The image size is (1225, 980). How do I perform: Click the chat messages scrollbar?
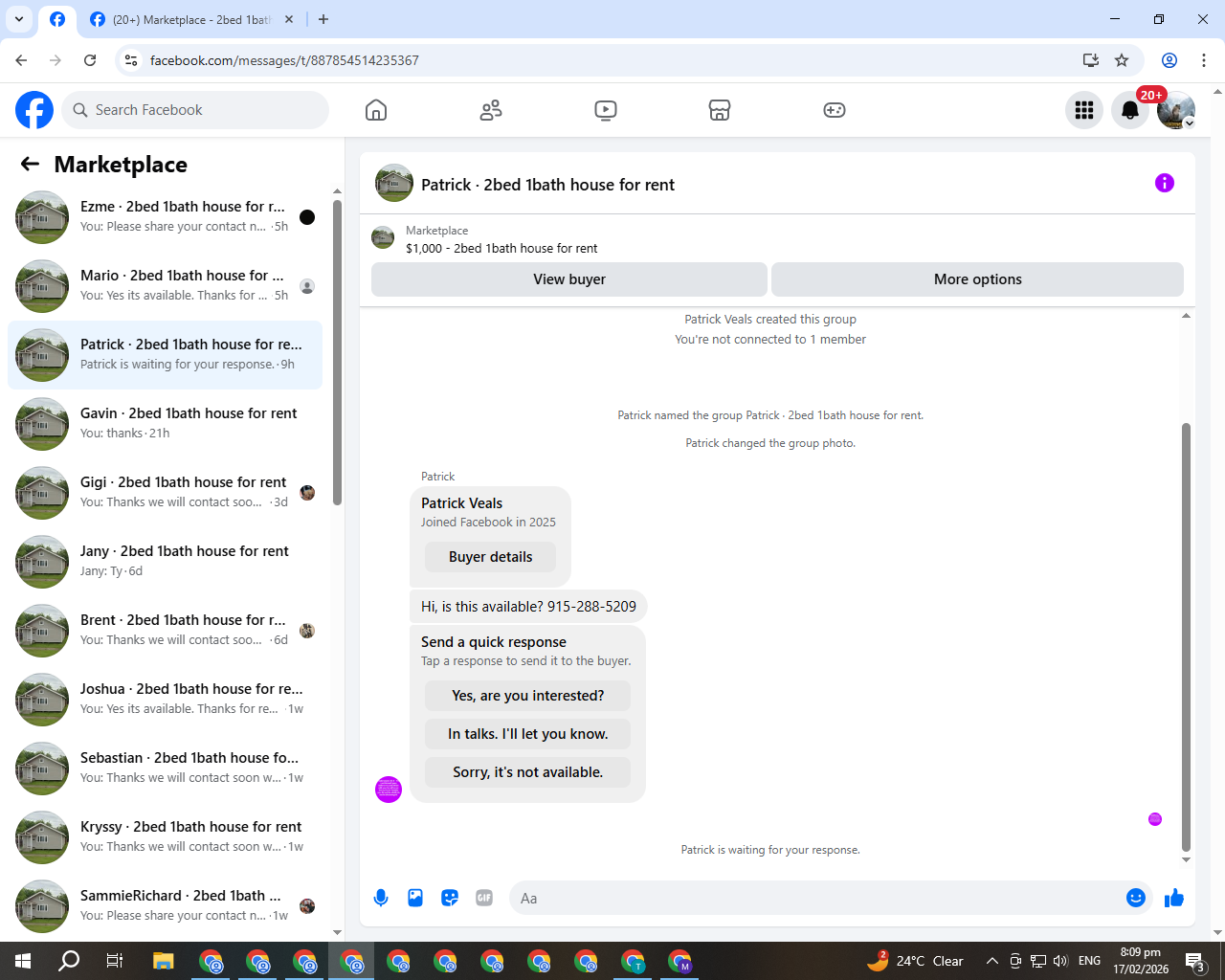(x=1186, y=636)
